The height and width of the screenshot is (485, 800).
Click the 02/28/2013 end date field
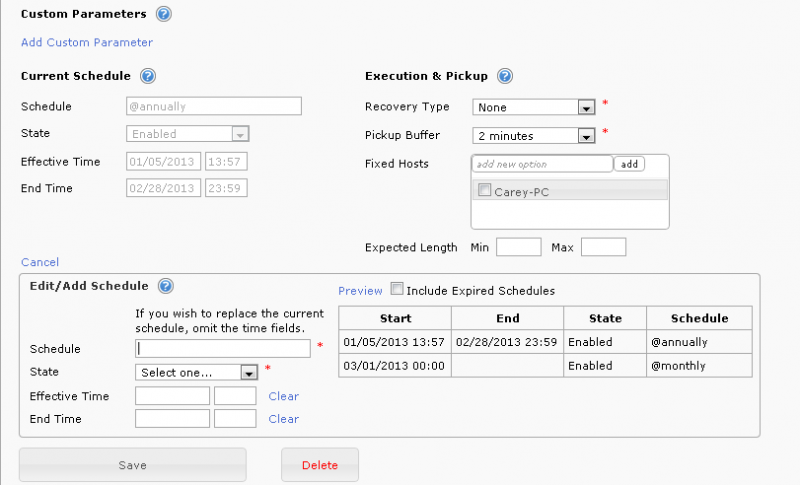coord(163,188)
